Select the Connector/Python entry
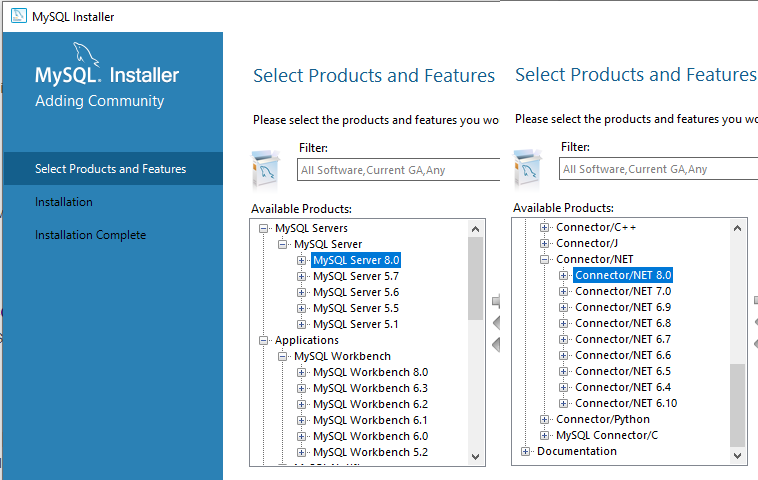This screenshot has width=758, height=480. click(603, 419)
